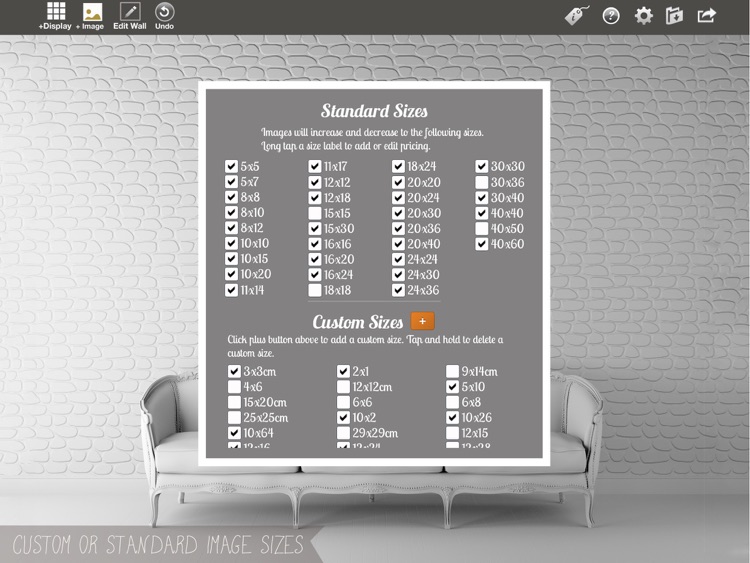Disable the 10x10 standard size

[232, 243]
